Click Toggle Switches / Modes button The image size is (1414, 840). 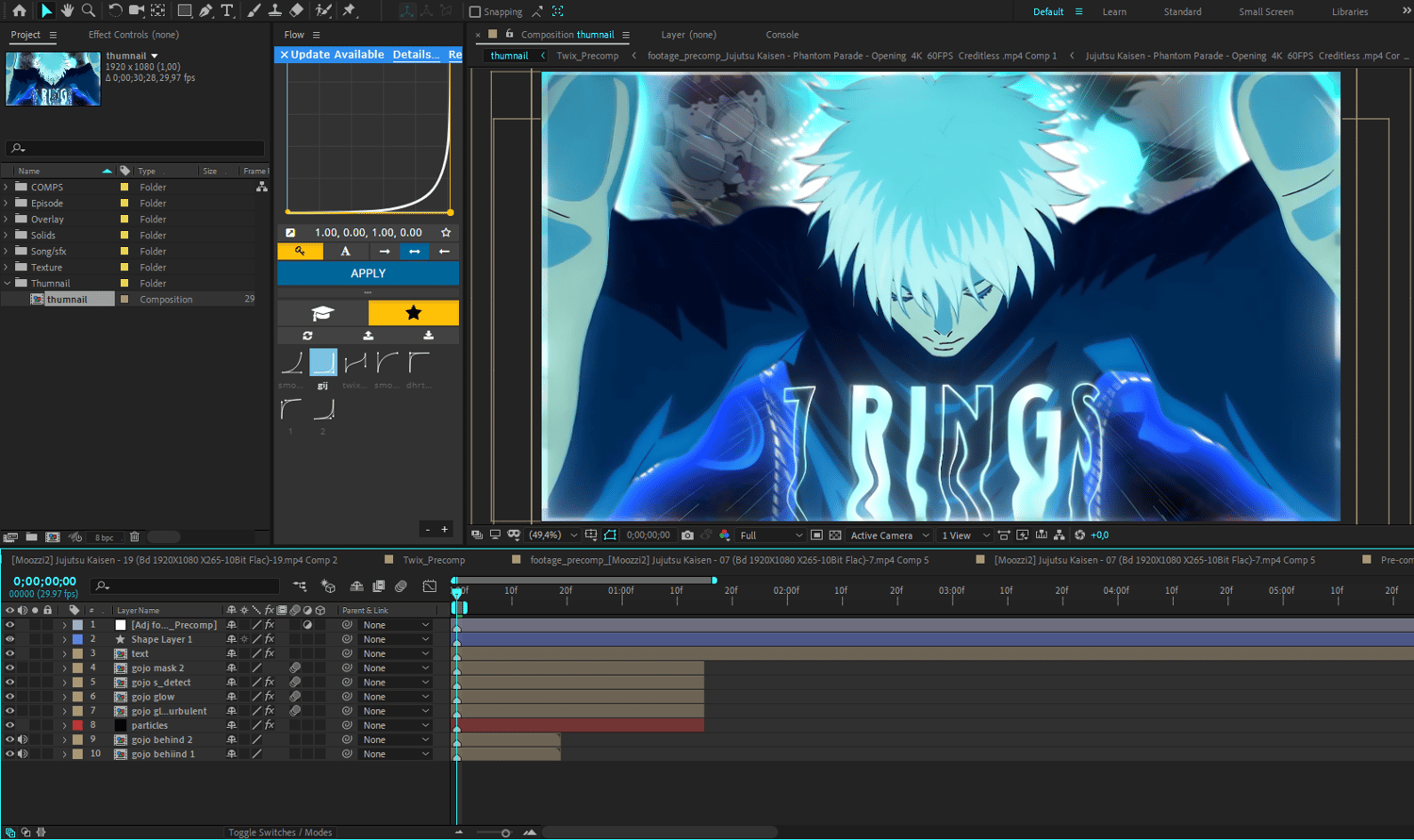pos(280,832)
